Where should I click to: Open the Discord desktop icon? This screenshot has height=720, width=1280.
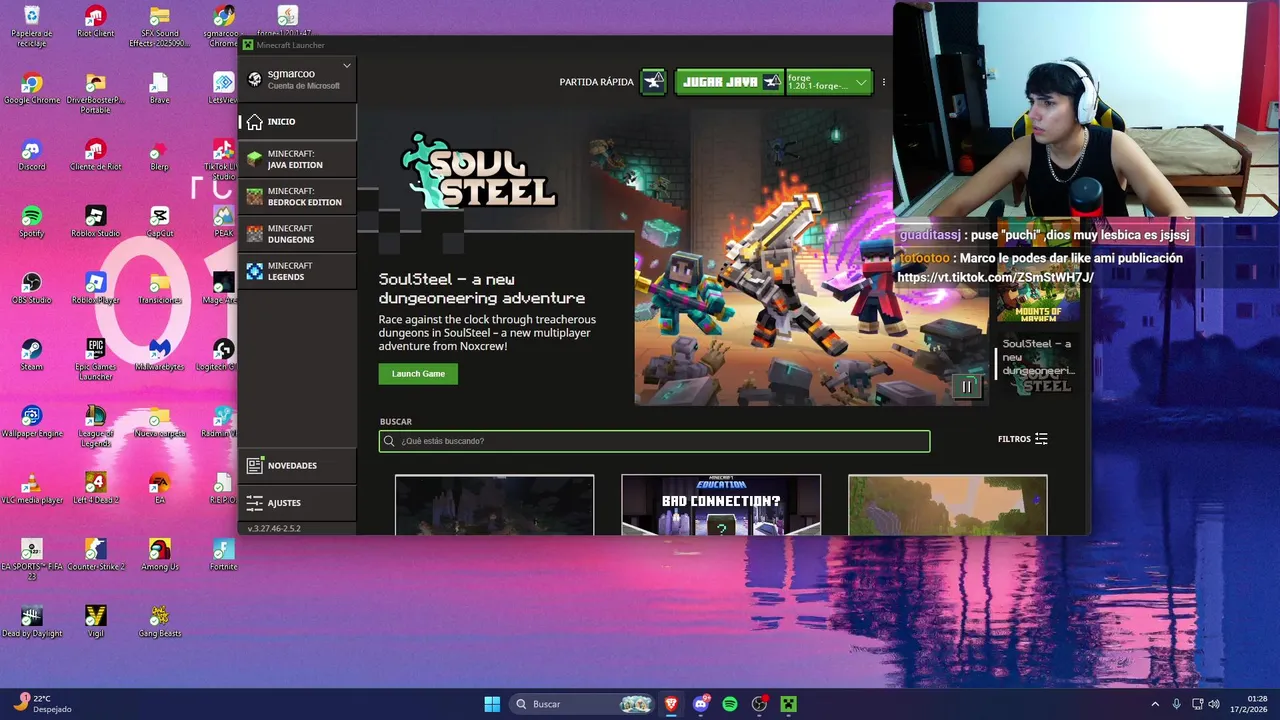[31, 155]
